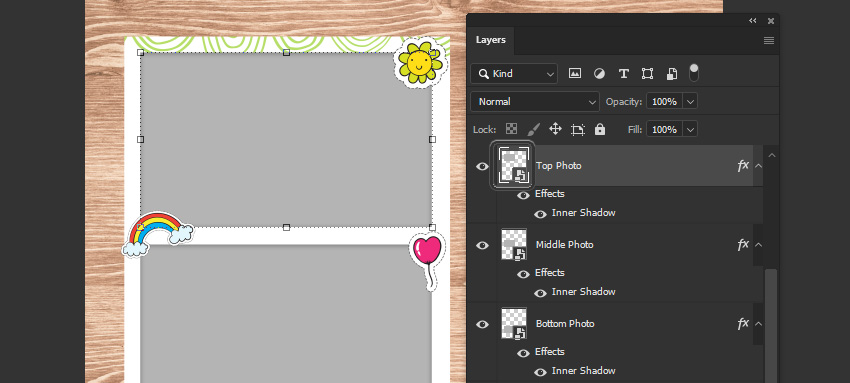Hide the Top Photo layer
Viewport: 850px width, 383px height.
pos(482,166)
